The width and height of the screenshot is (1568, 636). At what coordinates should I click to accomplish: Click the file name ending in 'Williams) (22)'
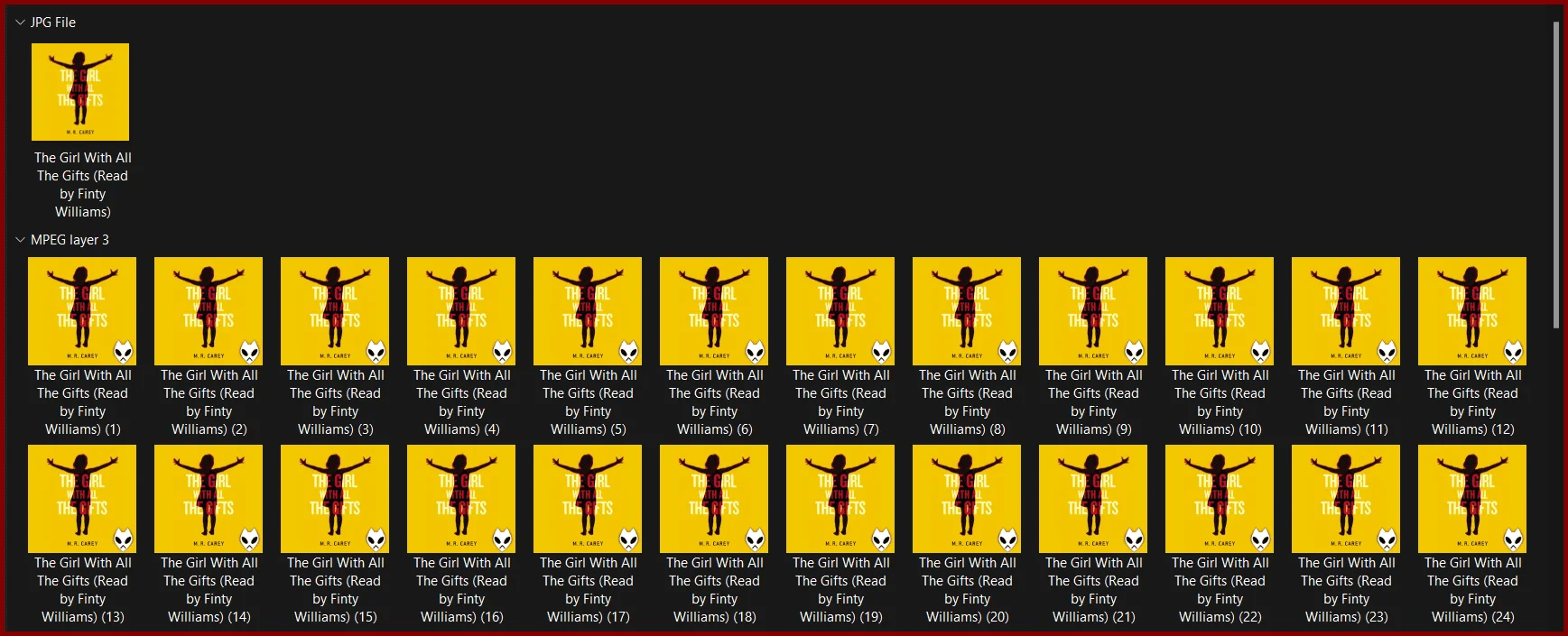pyautogui.click(x=1220, y=590)
